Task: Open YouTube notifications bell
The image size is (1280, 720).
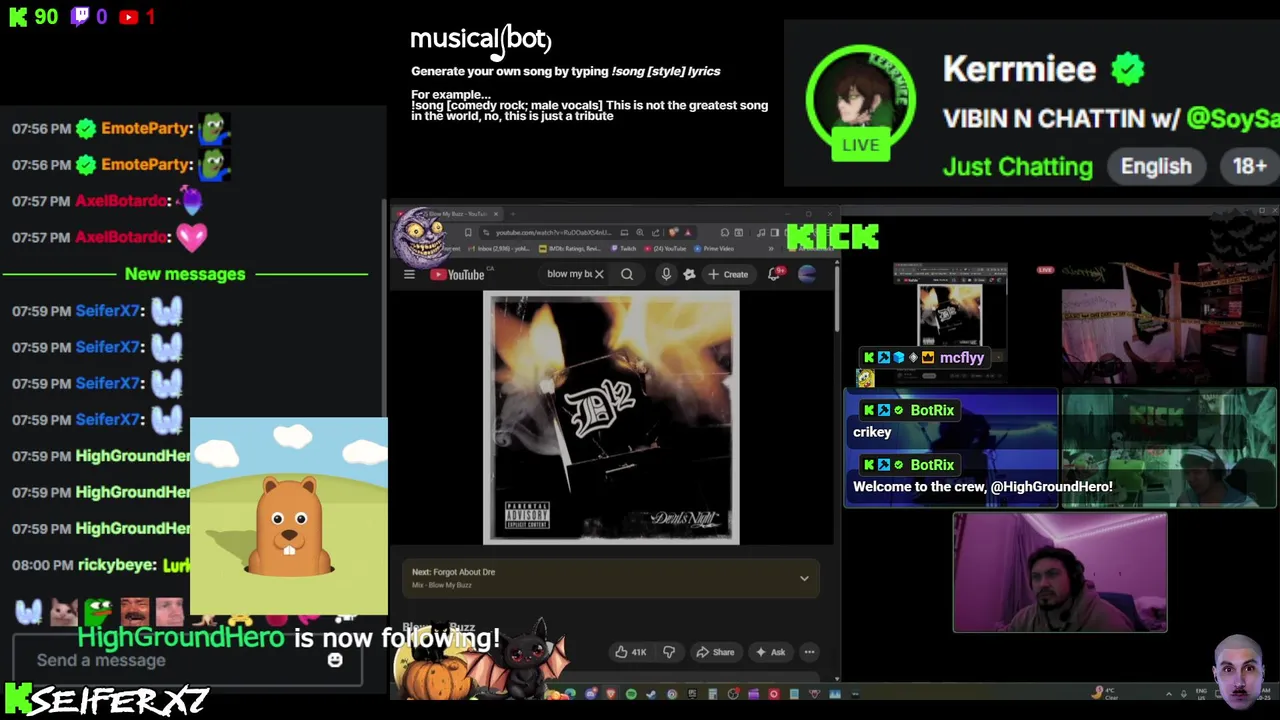Action: (x=774, y=274)
